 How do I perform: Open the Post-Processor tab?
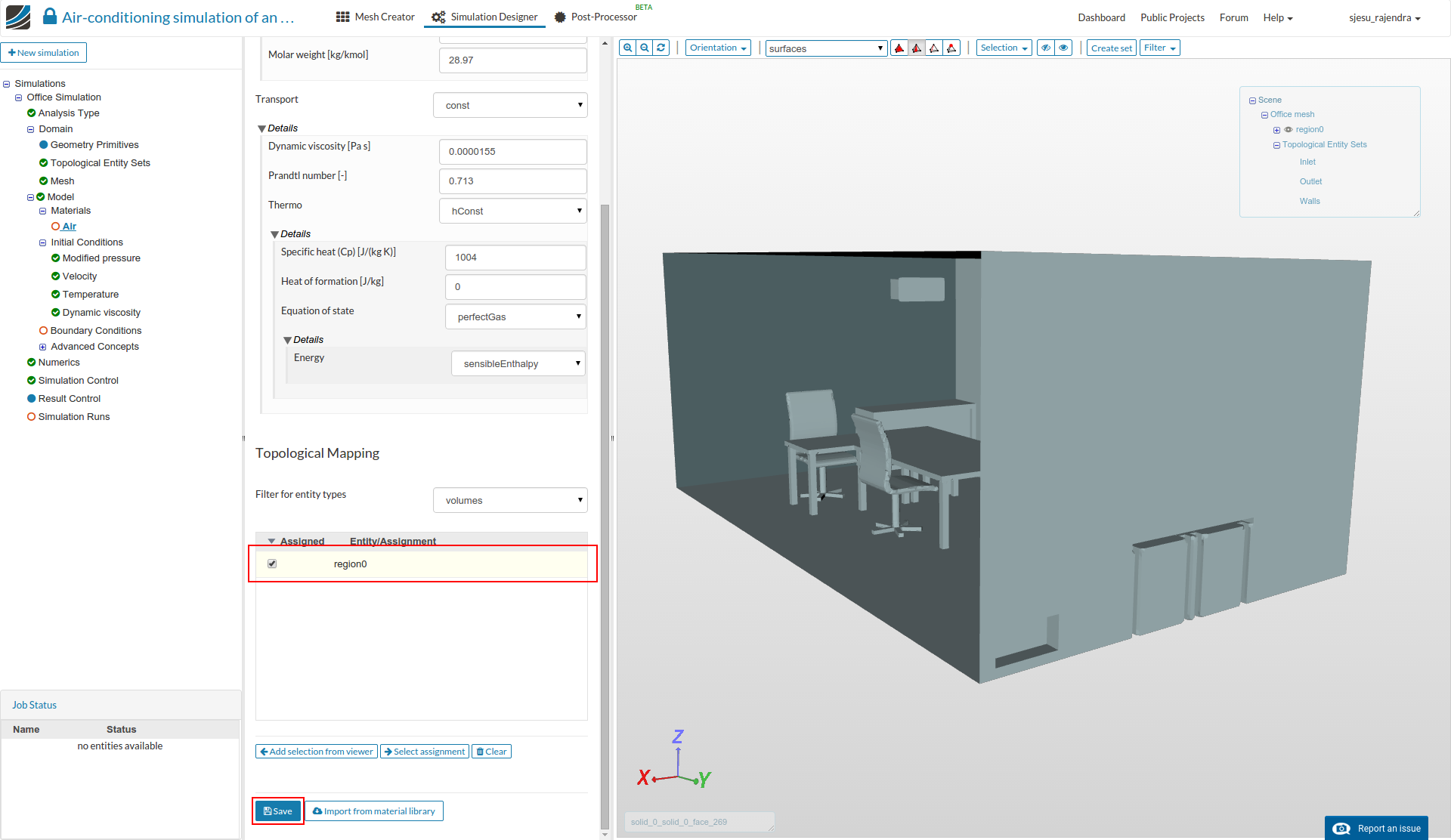tap(596, 17)
